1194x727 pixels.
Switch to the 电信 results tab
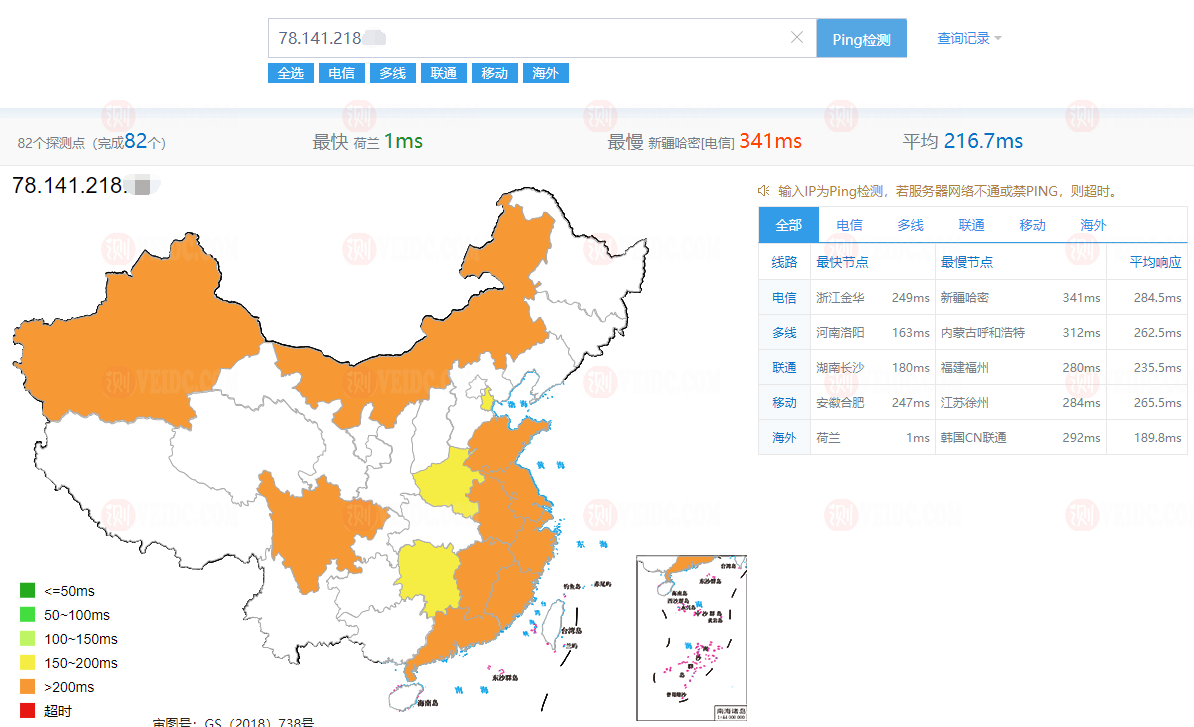(x=849, y=225)
